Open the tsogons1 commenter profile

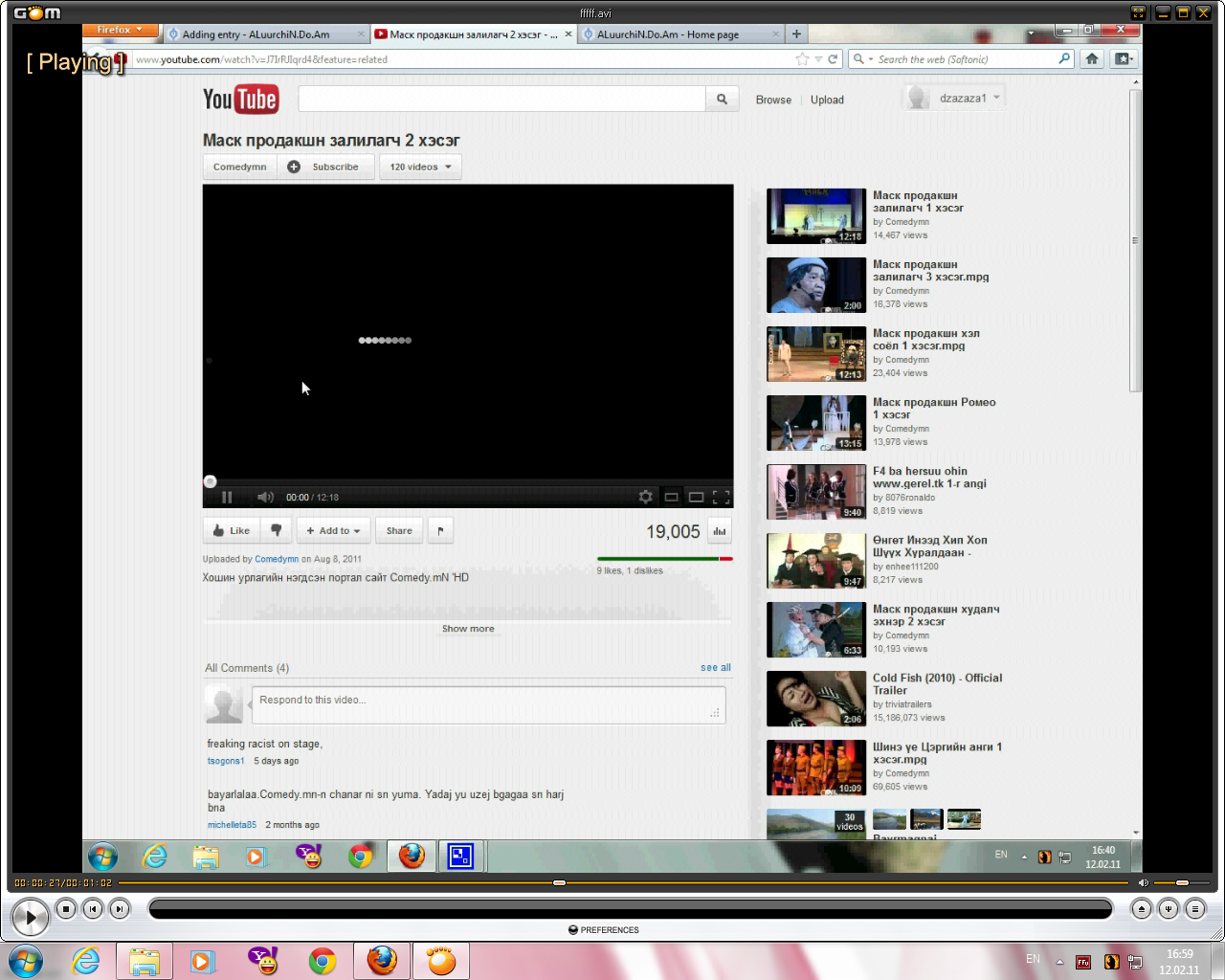coord(226,761)
